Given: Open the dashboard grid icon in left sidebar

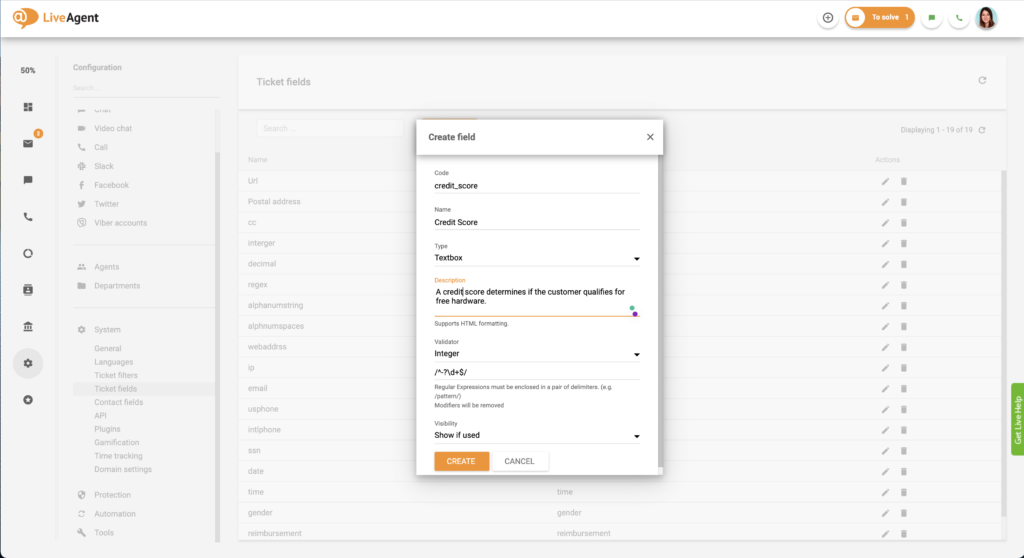Looking at the screenshot, I should 28,107.
